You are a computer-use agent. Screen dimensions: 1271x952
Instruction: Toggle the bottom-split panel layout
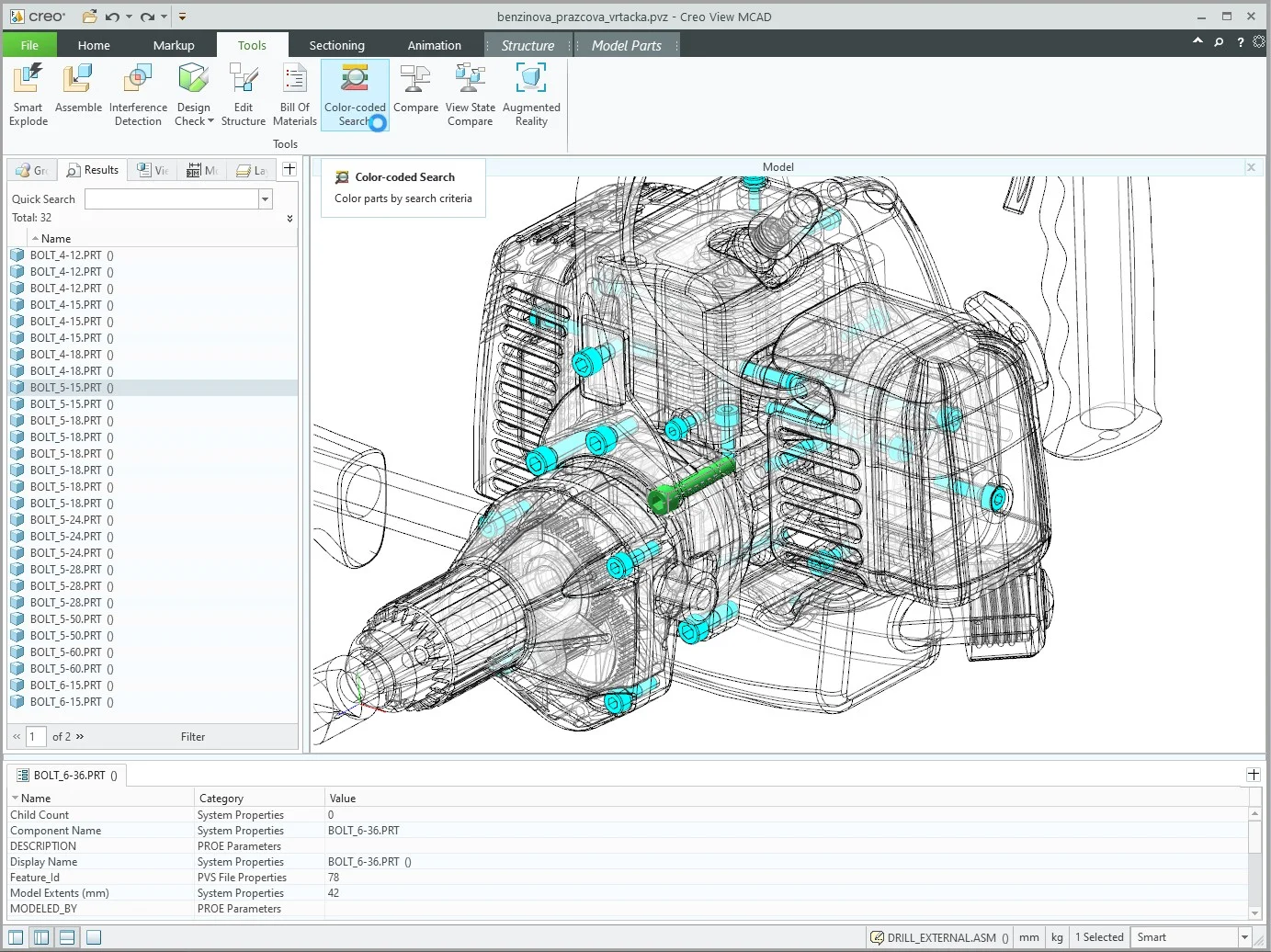point(67,936)
